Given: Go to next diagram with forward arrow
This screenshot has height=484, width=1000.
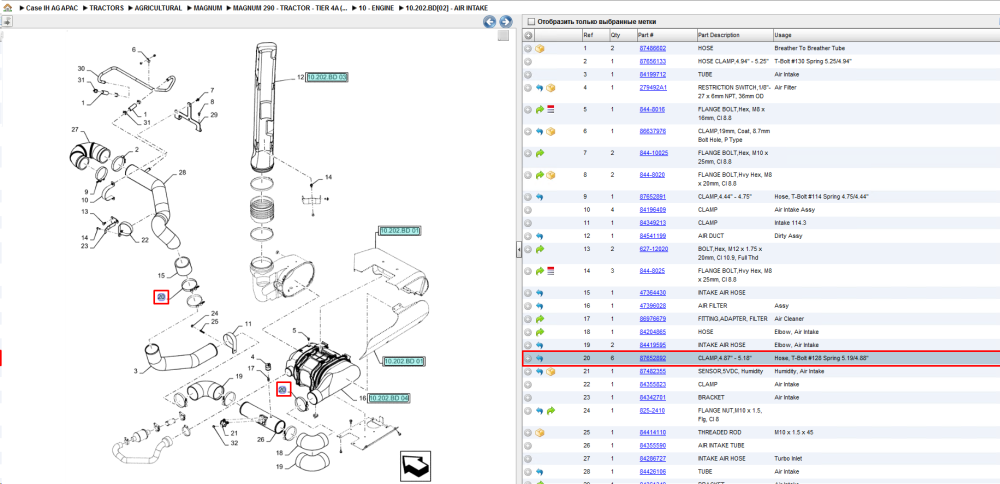Looking at the screenshot, I should coord(505,22).
